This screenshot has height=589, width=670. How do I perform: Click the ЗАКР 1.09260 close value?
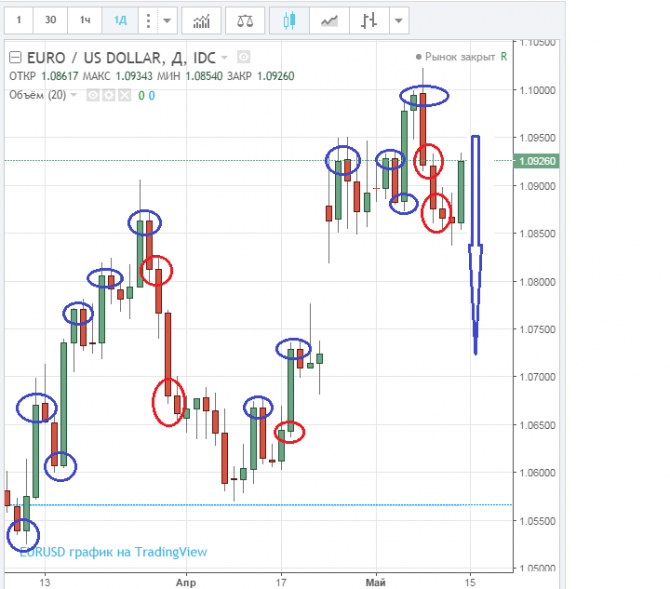(x=261, y=76)
